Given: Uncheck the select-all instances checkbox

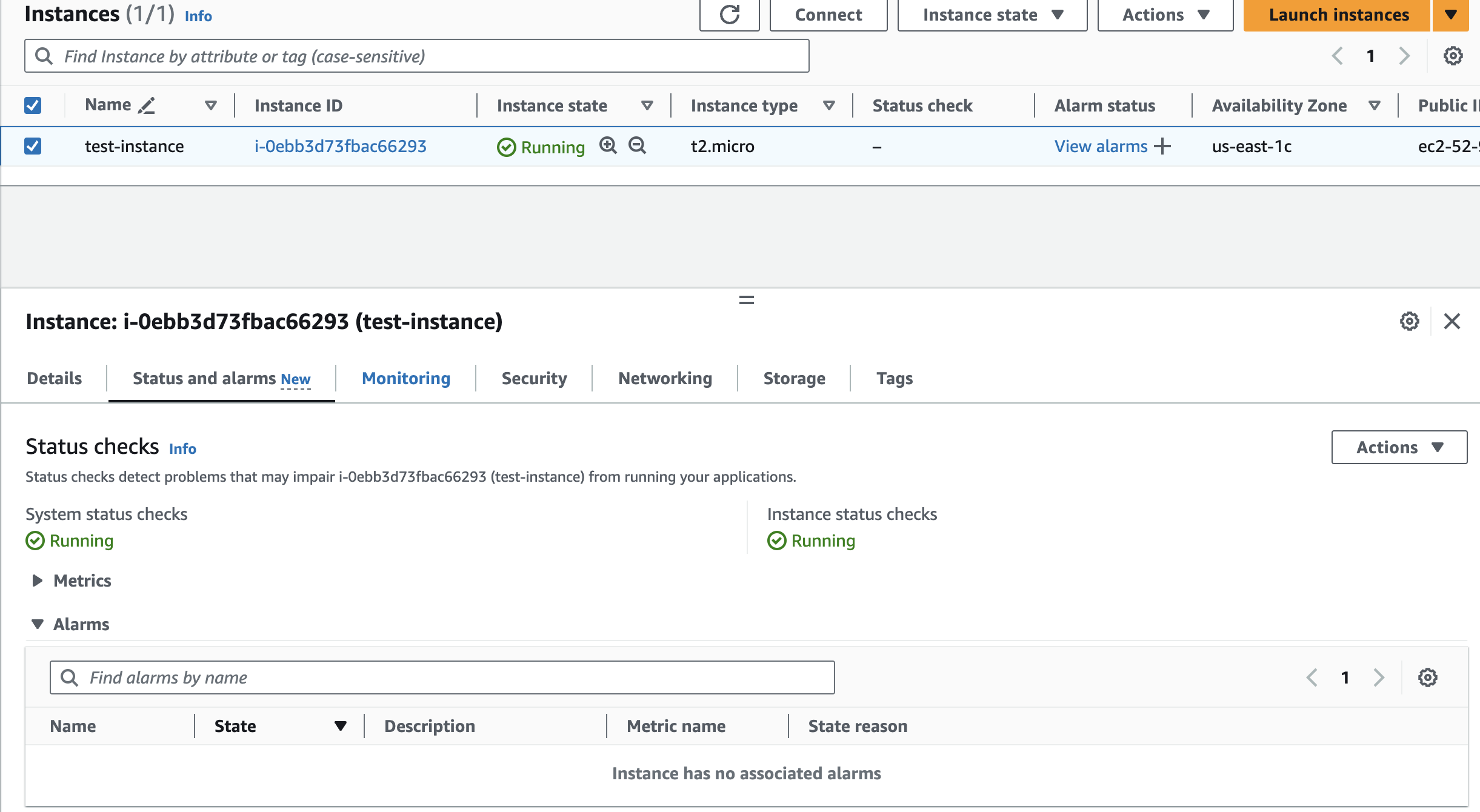Looking at the screenshot, I should [33, 105].
